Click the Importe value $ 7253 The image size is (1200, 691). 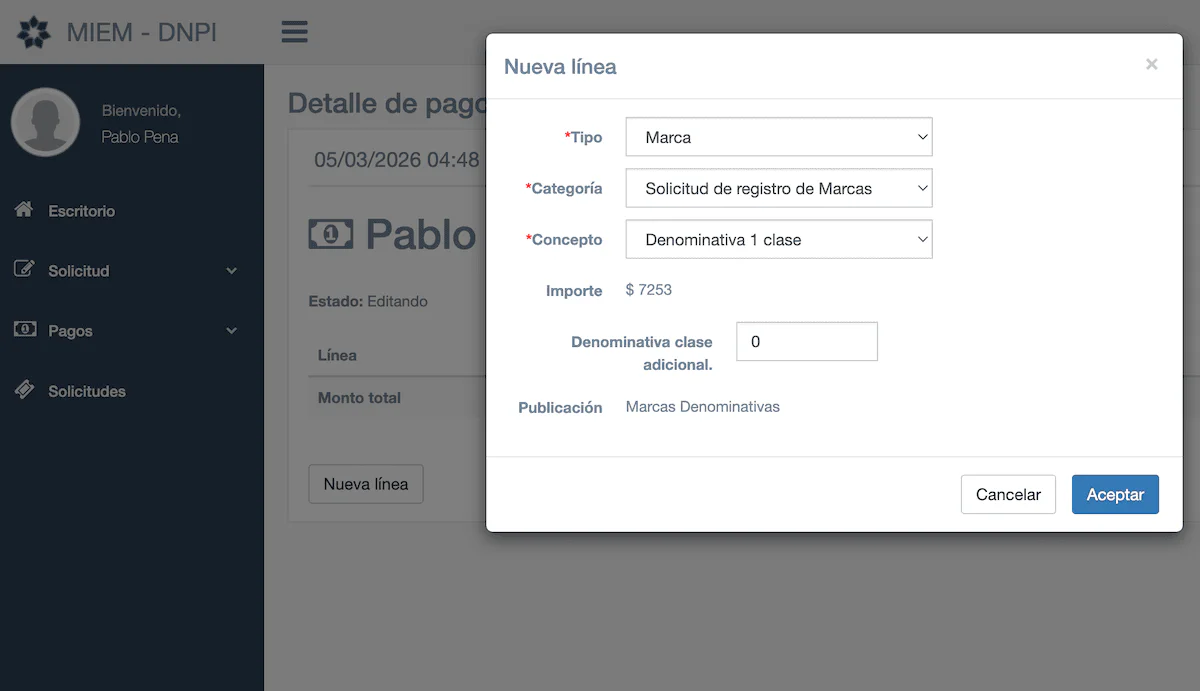pos(649,290)
